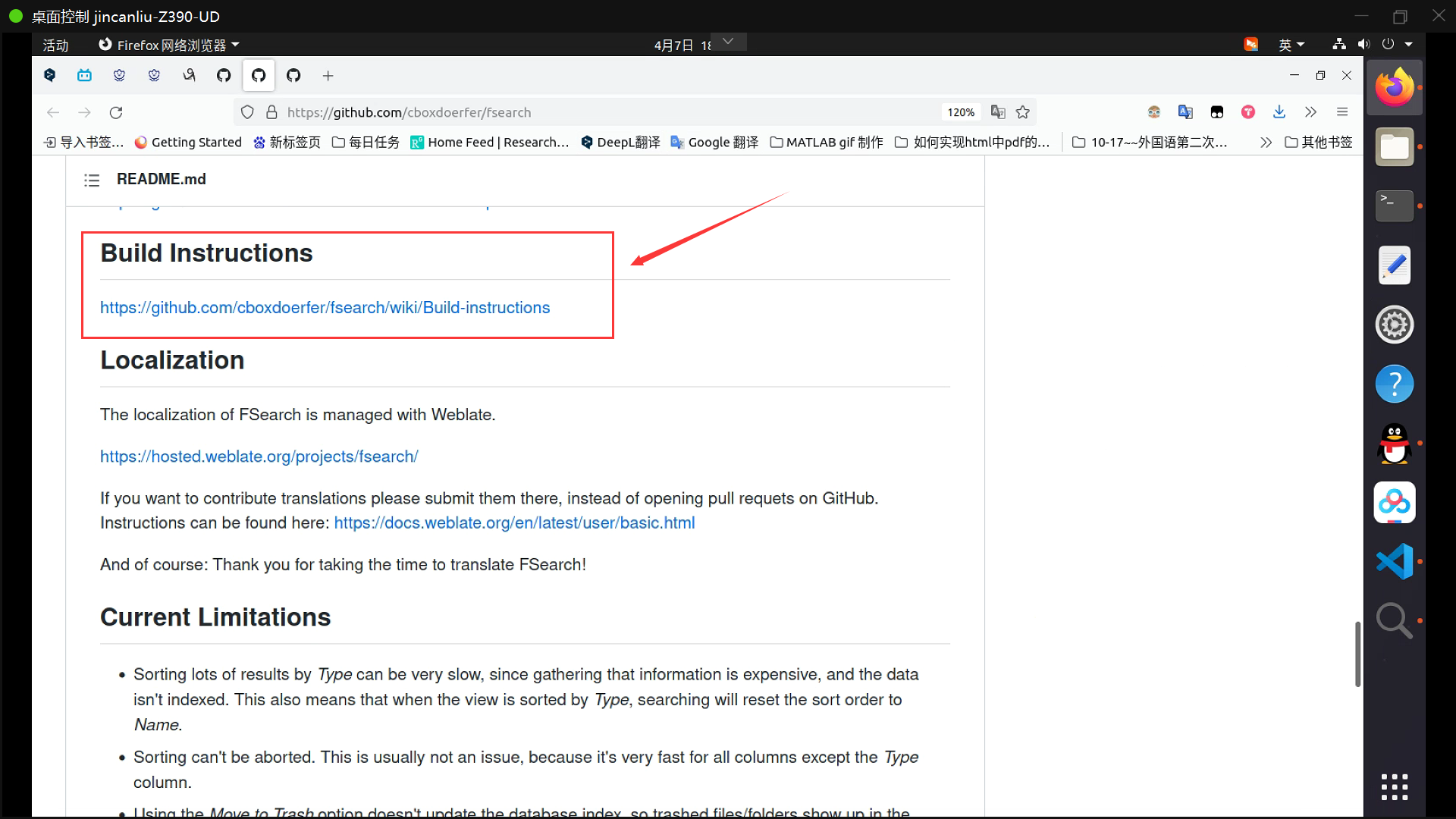The width and height of the screenshot is (1456, 819).
Task: Bookmark this page with the star icon
Action: pos(1023,112)
